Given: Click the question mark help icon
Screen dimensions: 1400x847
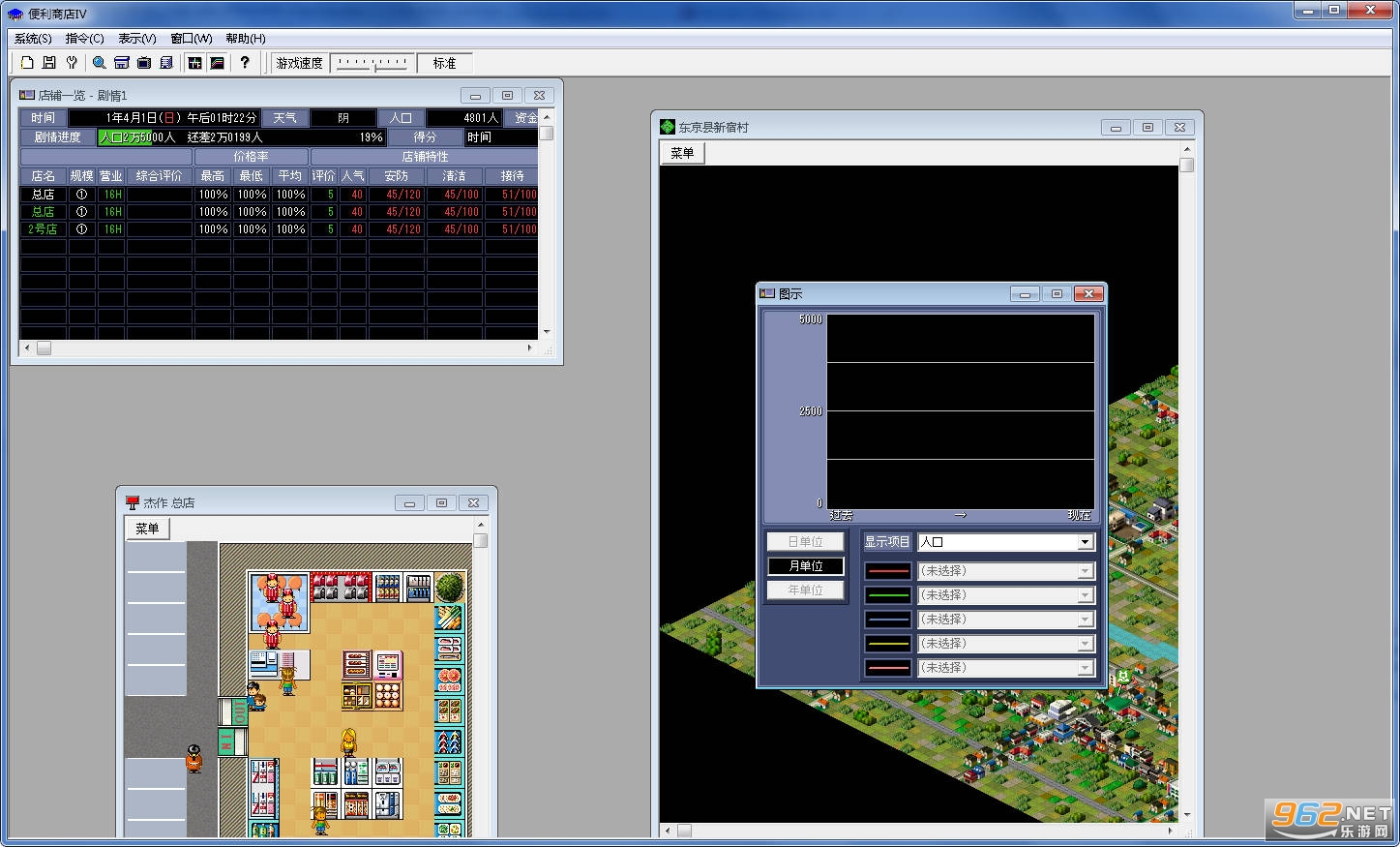Looking at the screenshot, I should pos(245,63).
